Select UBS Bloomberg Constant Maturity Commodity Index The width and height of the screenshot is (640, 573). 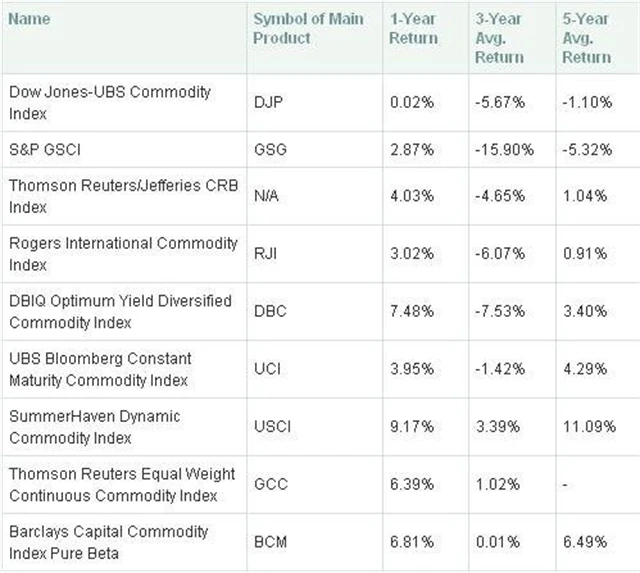(100, 368)
